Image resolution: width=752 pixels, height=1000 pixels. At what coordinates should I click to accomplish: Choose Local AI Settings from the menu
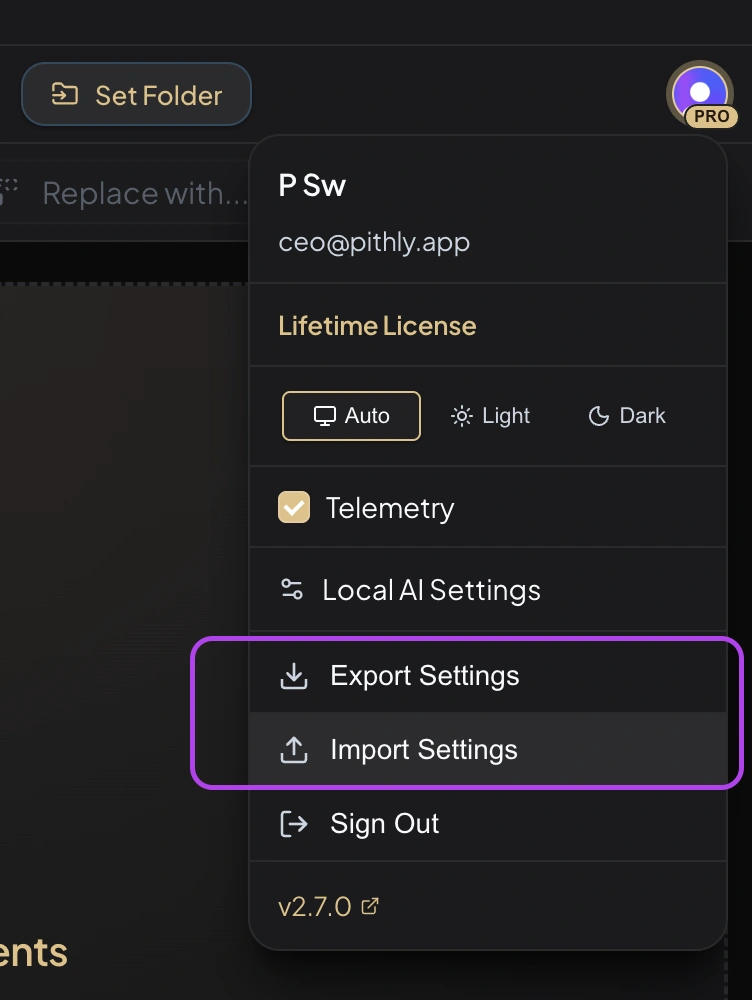coord(431,590)
